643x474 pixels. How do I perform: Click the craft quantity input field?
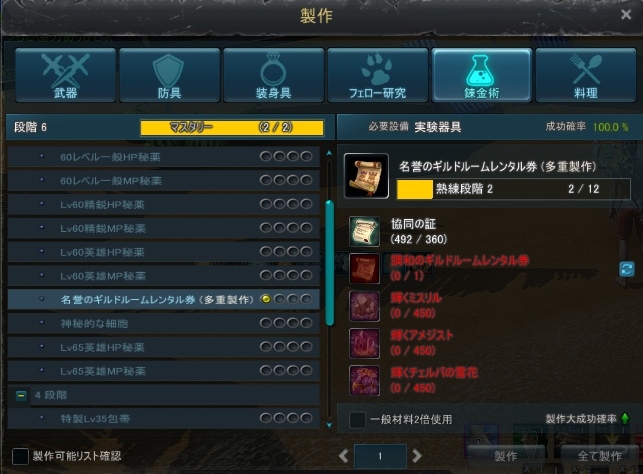tap(380, 456)
